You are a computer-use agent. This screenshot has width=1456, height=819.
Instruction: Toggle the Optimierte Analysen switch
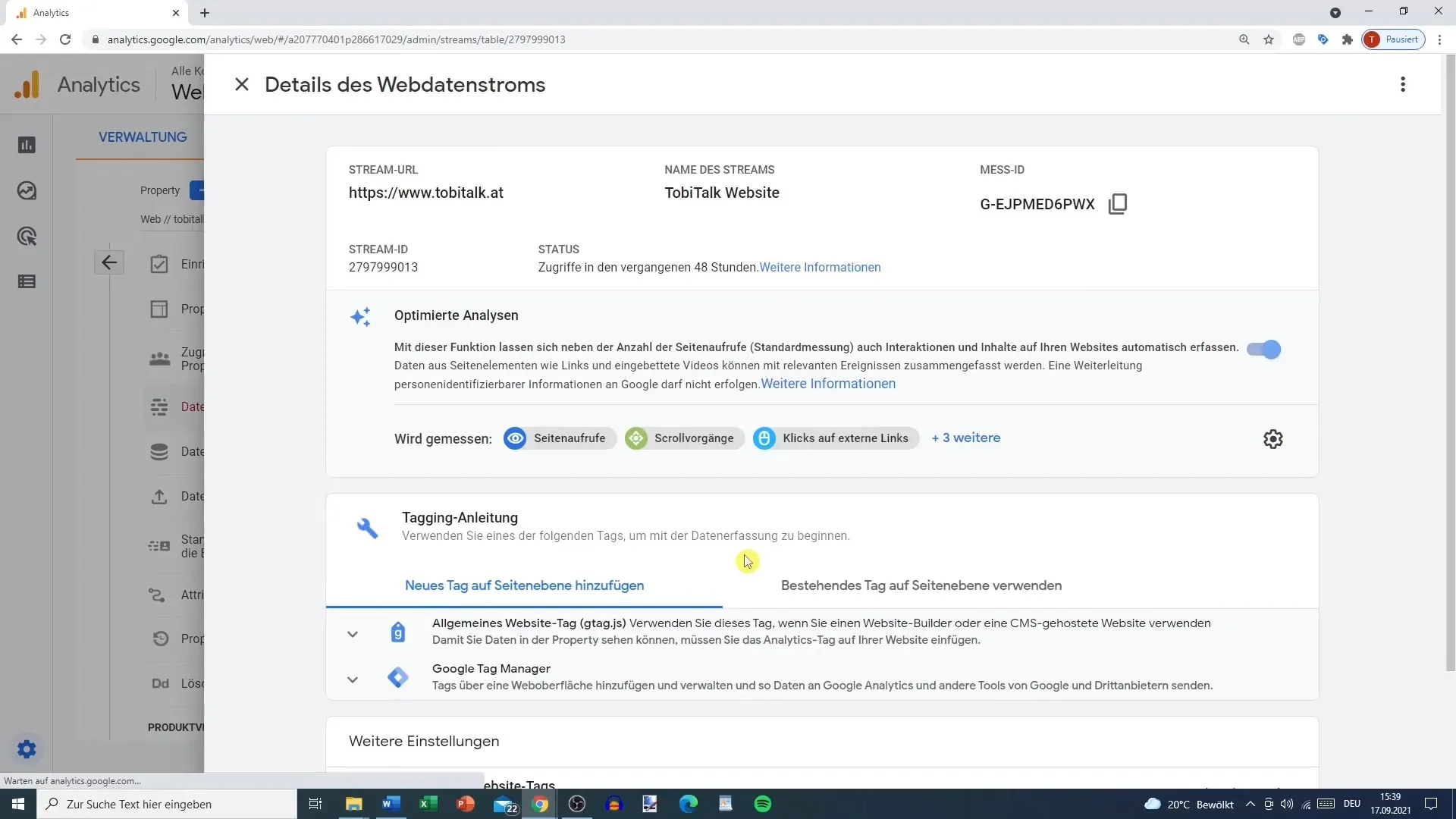[x=1265, y=349]
